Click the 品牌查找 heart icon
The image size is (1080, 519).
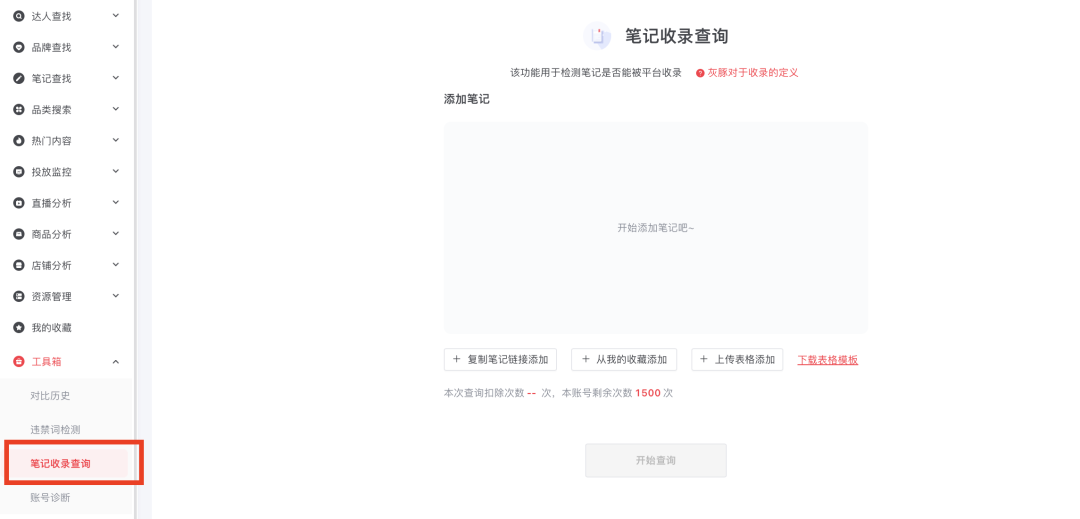[19, 47]
